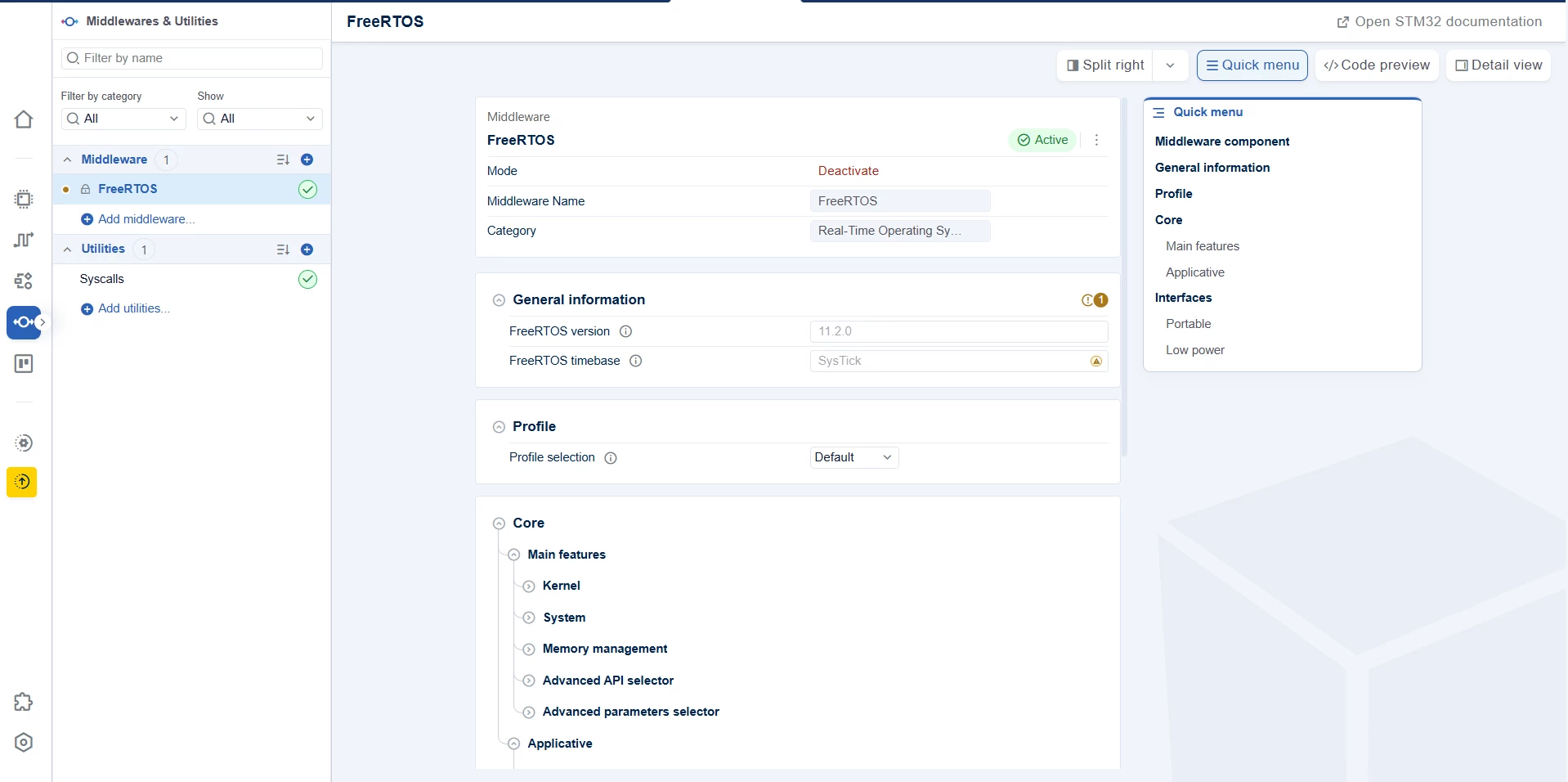
Task: Open the Show filter dropdown
Action: pos(260,119)
